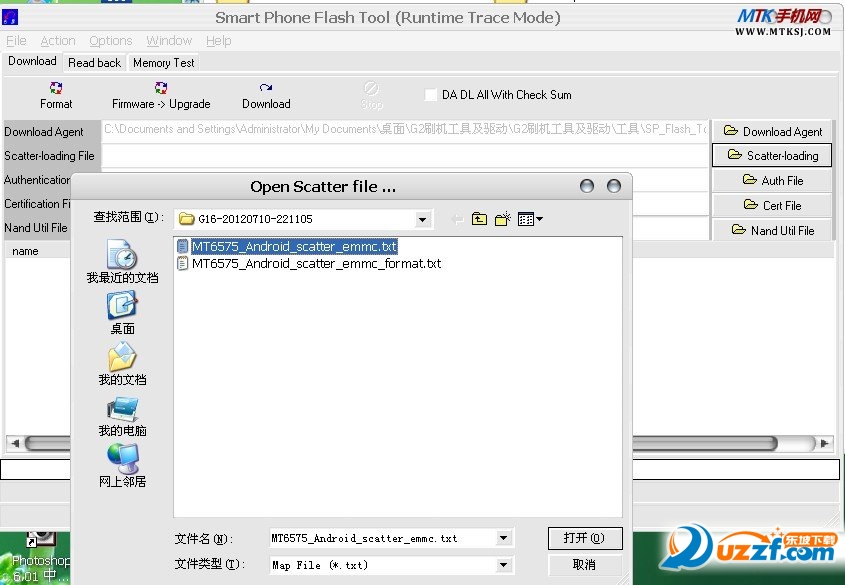This screenshot has width=845, height=585.
Task: Expand the file type dropdown arrow
Action: pyautogui.click(x=503, y=565)
